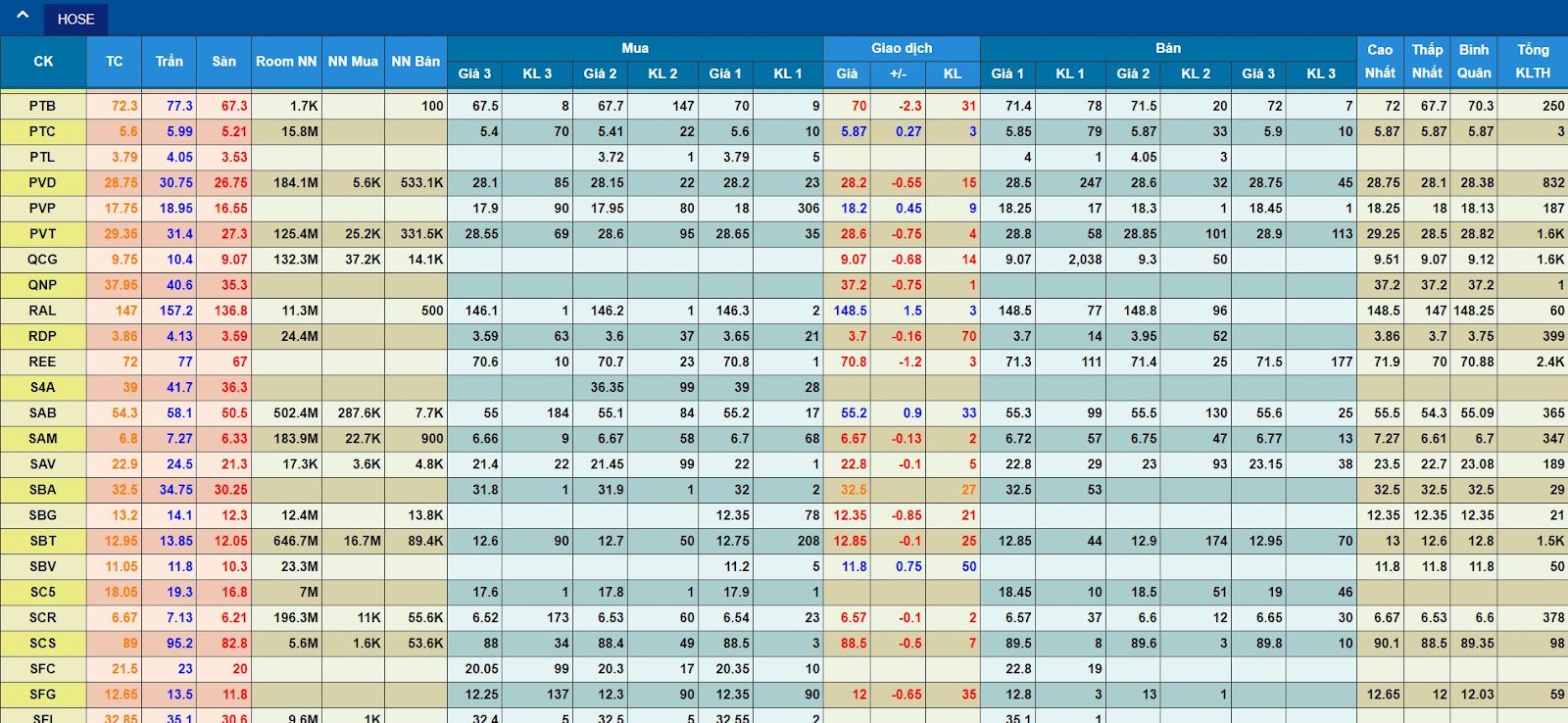
Task: Open stock symbol PVT
Action: 42,234
